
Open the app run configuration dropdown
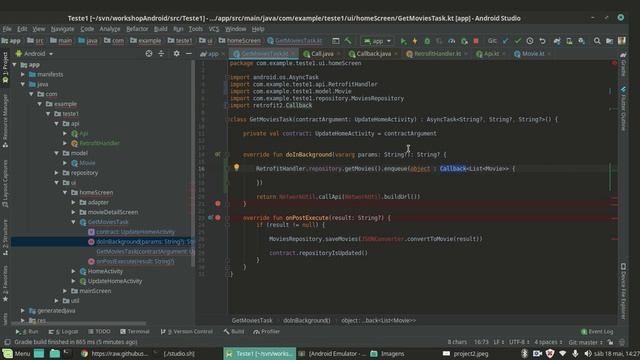(x=377, y=41)
